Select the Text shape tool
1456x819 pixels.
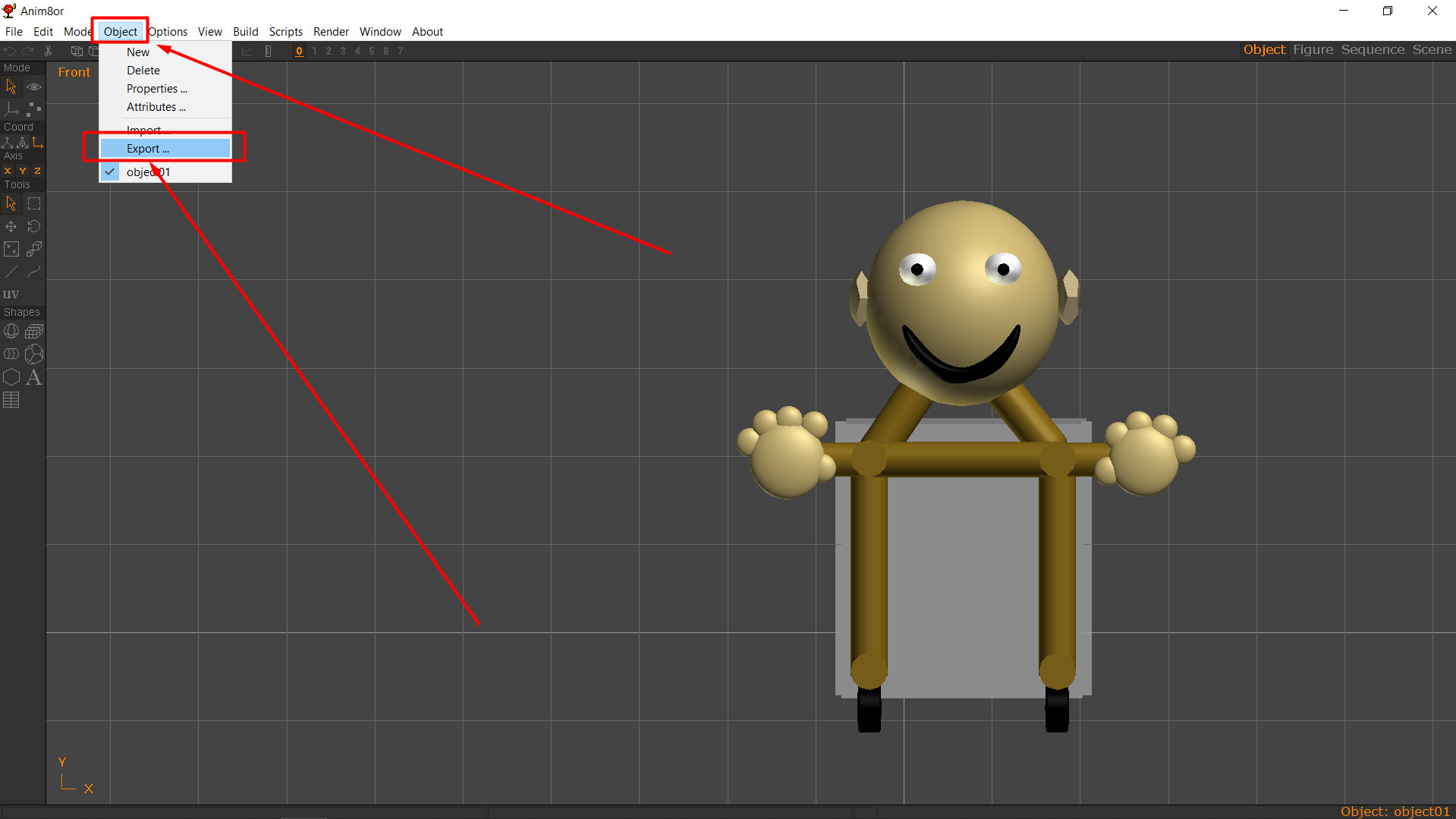pos(34,377)
